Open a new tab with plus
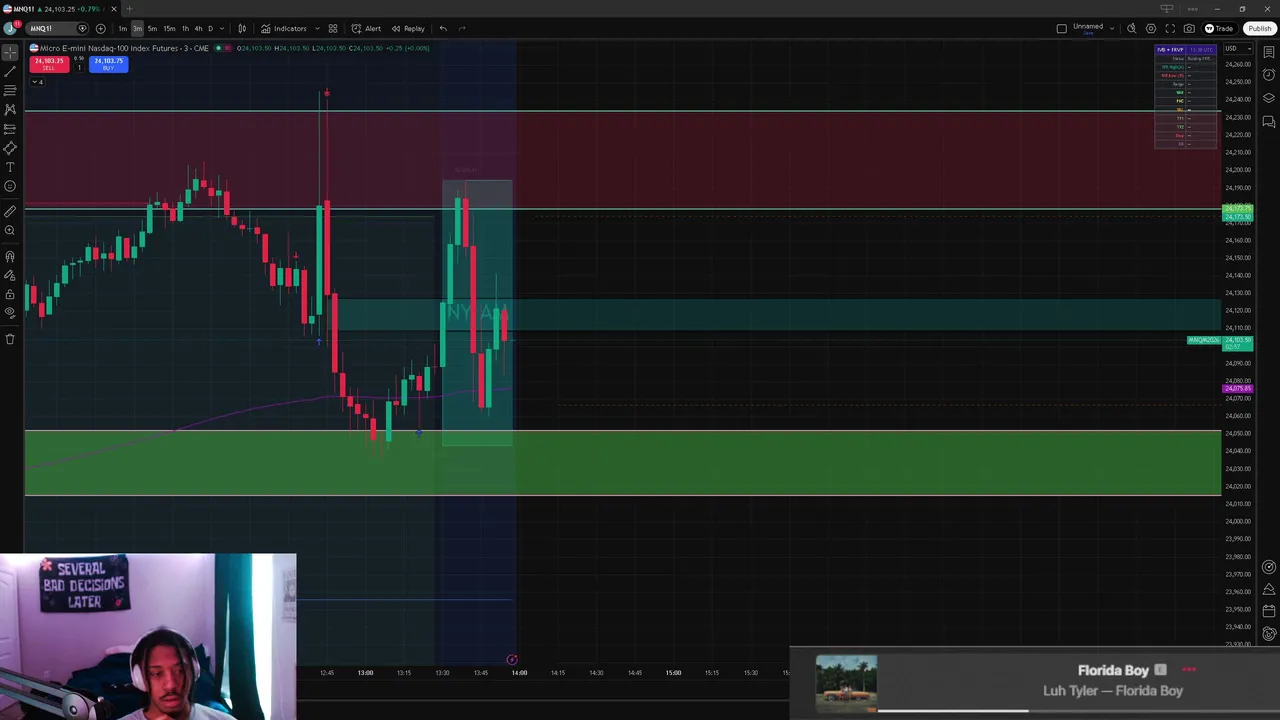The height and width of the screenshot is (720, 1280). [x=128, y=9]
